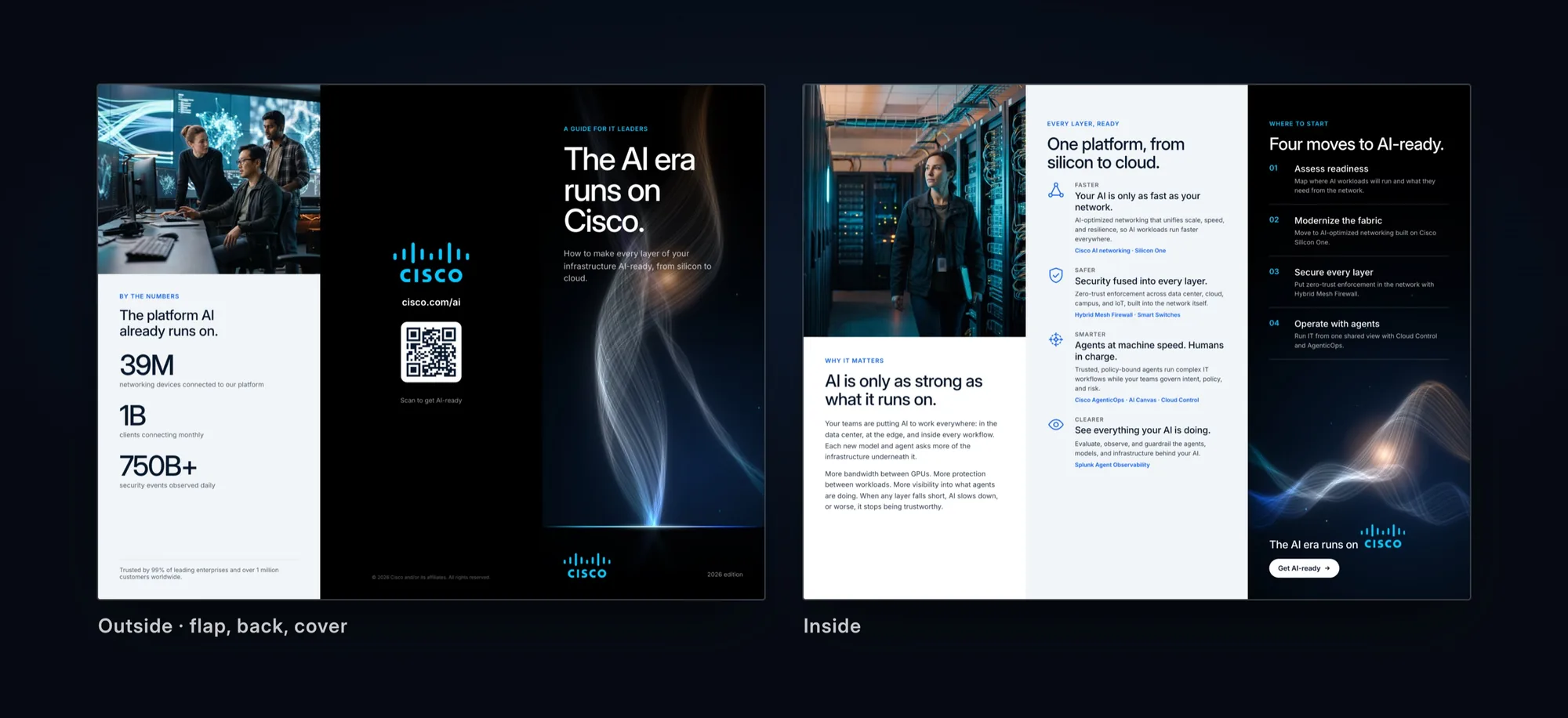Open the 'Cisco AgenticOps · AI Canvas · Cloud Control' link
The height and width of the screenshot is (718, 1568).
coord(1136,400)
